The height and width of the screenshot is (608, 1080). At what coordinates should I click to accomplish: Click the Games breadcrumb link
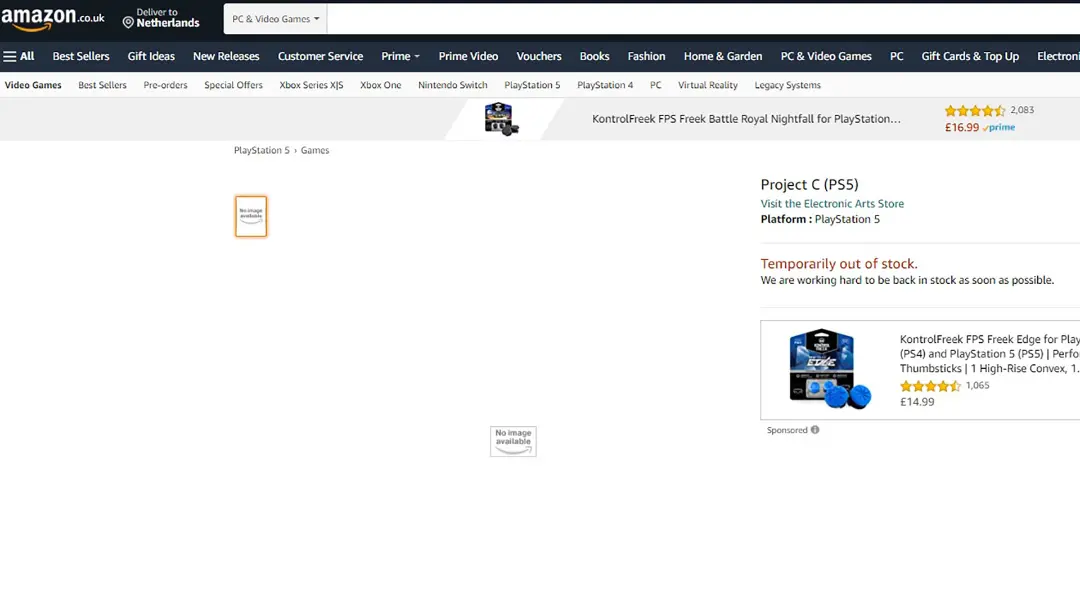pyautogui.click(x=315, y=150)
